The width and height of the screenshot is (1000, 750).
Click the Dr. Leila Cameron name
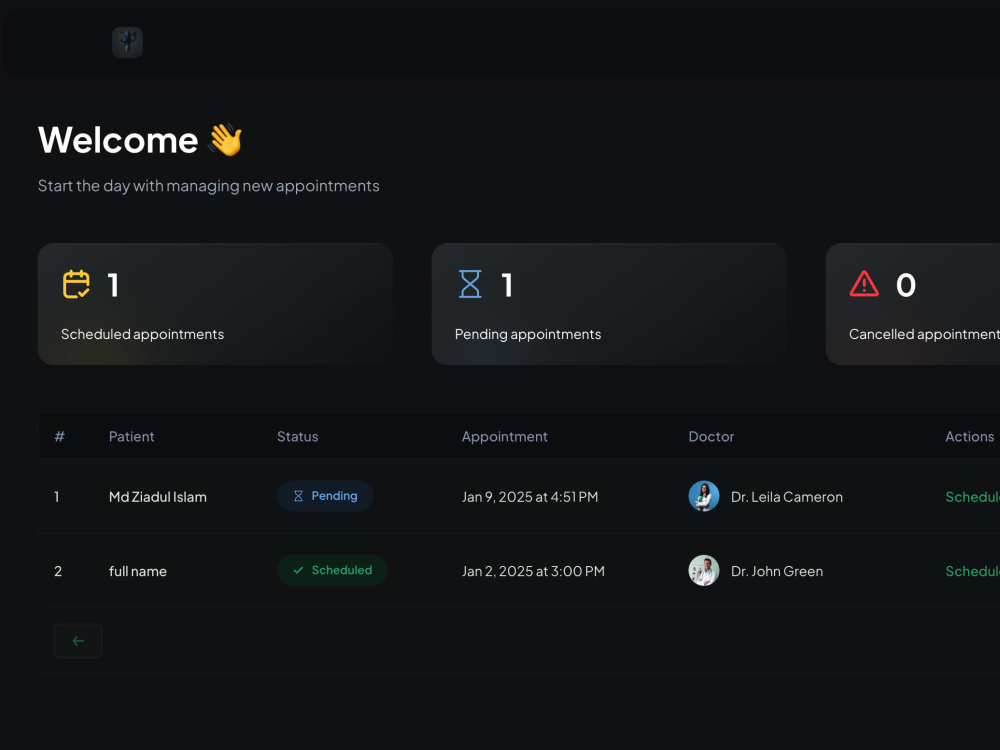[x=786, y=497]
